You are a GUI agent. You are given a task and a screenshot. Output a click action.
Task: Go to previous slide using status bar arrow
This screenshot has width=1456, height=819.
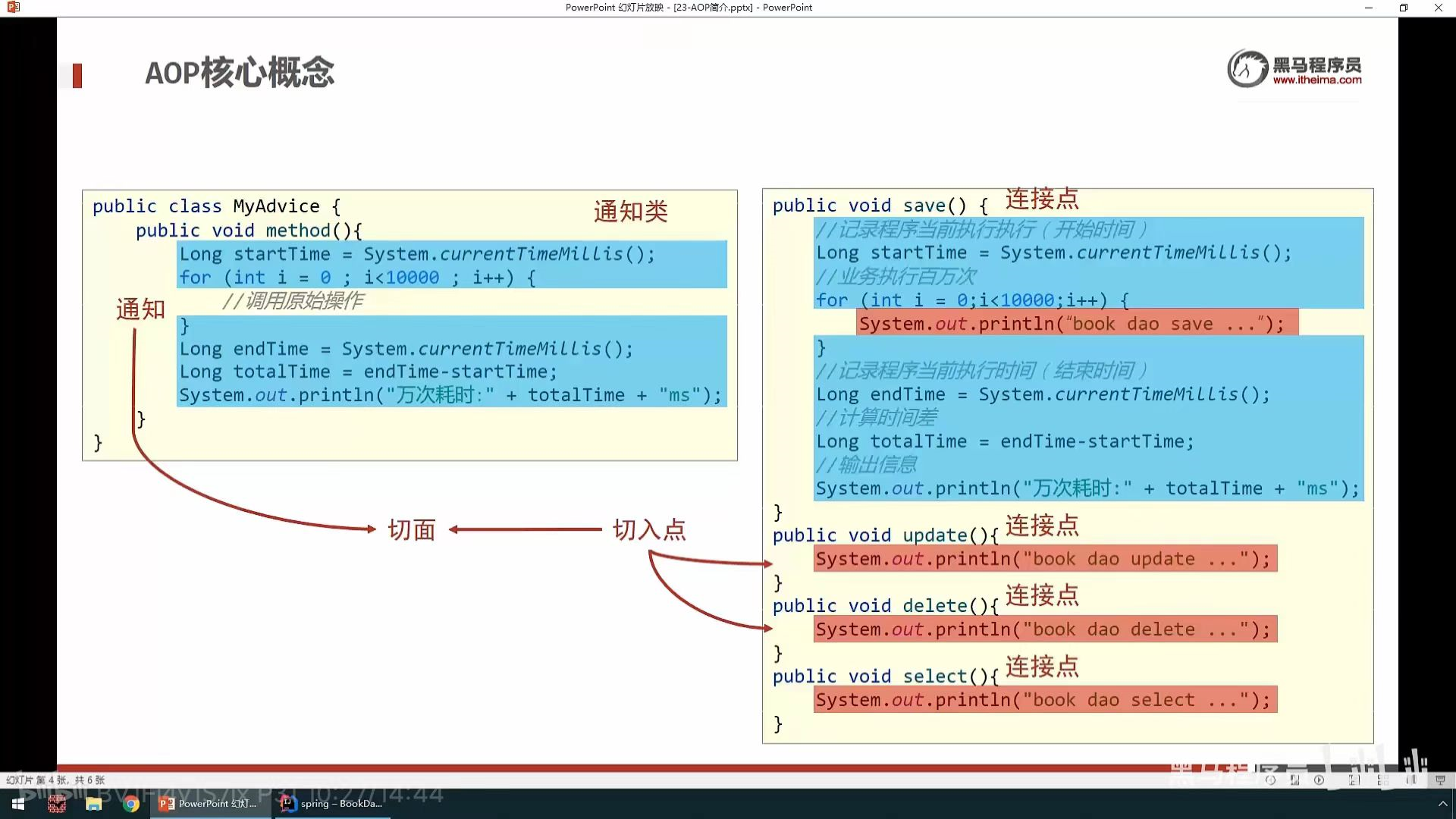click(x=1270, y=780)
